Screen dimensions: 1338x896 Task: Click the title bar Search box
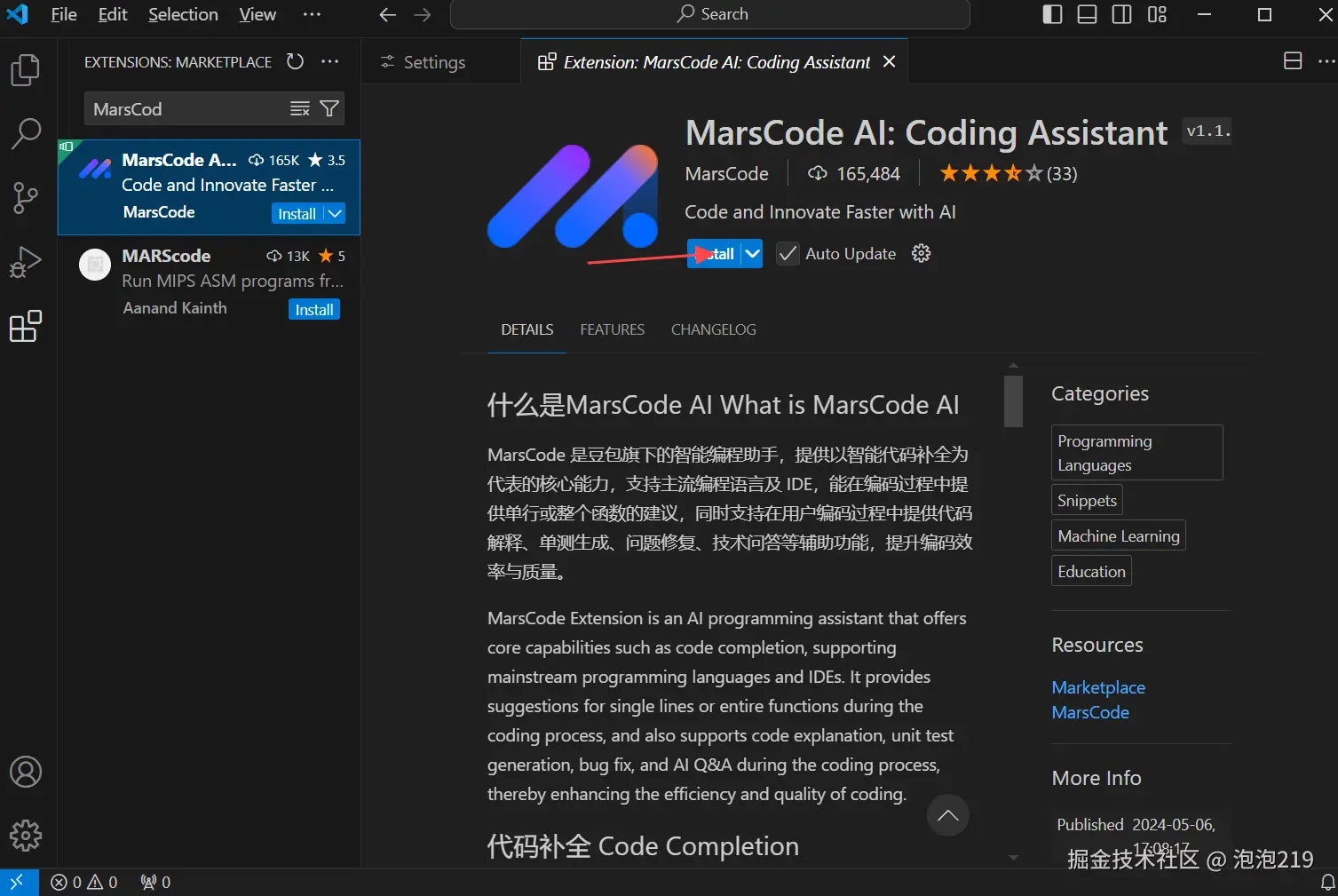click(710, 14)
